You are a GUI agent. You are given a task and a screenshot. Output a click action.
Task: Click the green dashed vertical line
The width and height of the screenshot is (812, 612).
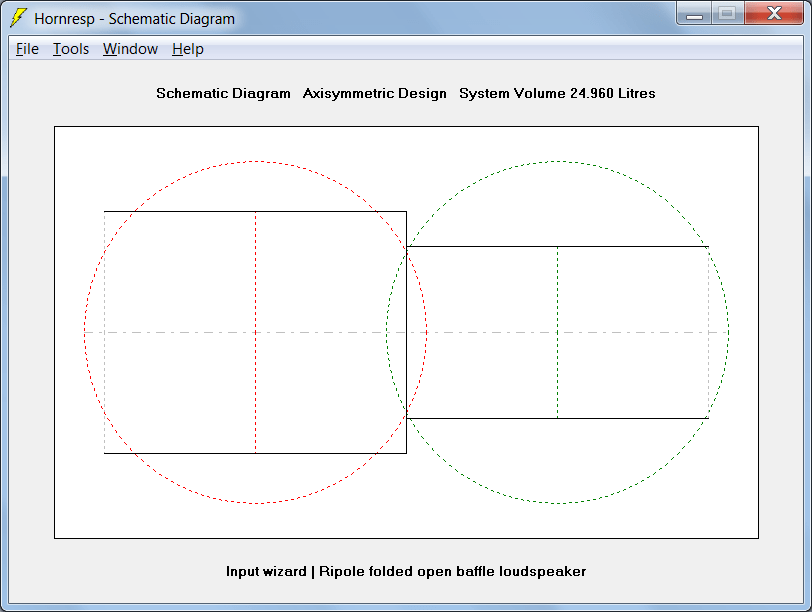(557, 332)
